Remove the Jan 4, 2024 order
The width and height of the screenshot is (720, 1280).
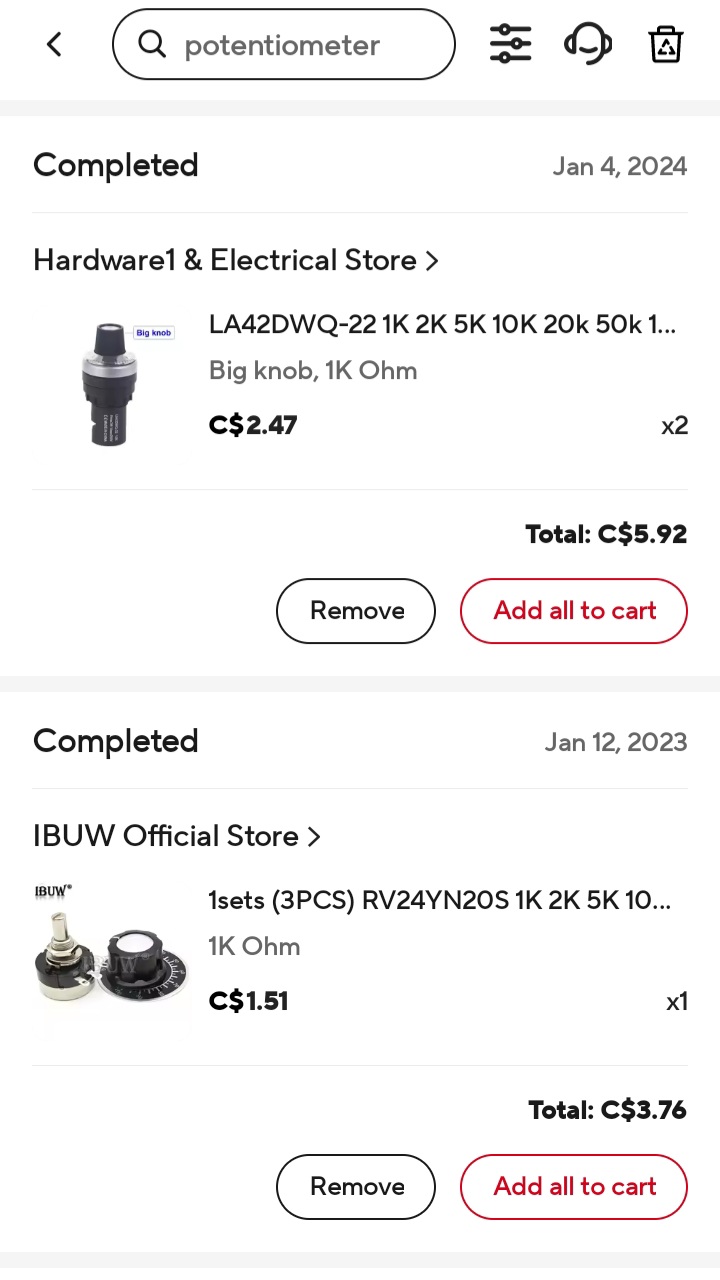[x=356, y=611]
